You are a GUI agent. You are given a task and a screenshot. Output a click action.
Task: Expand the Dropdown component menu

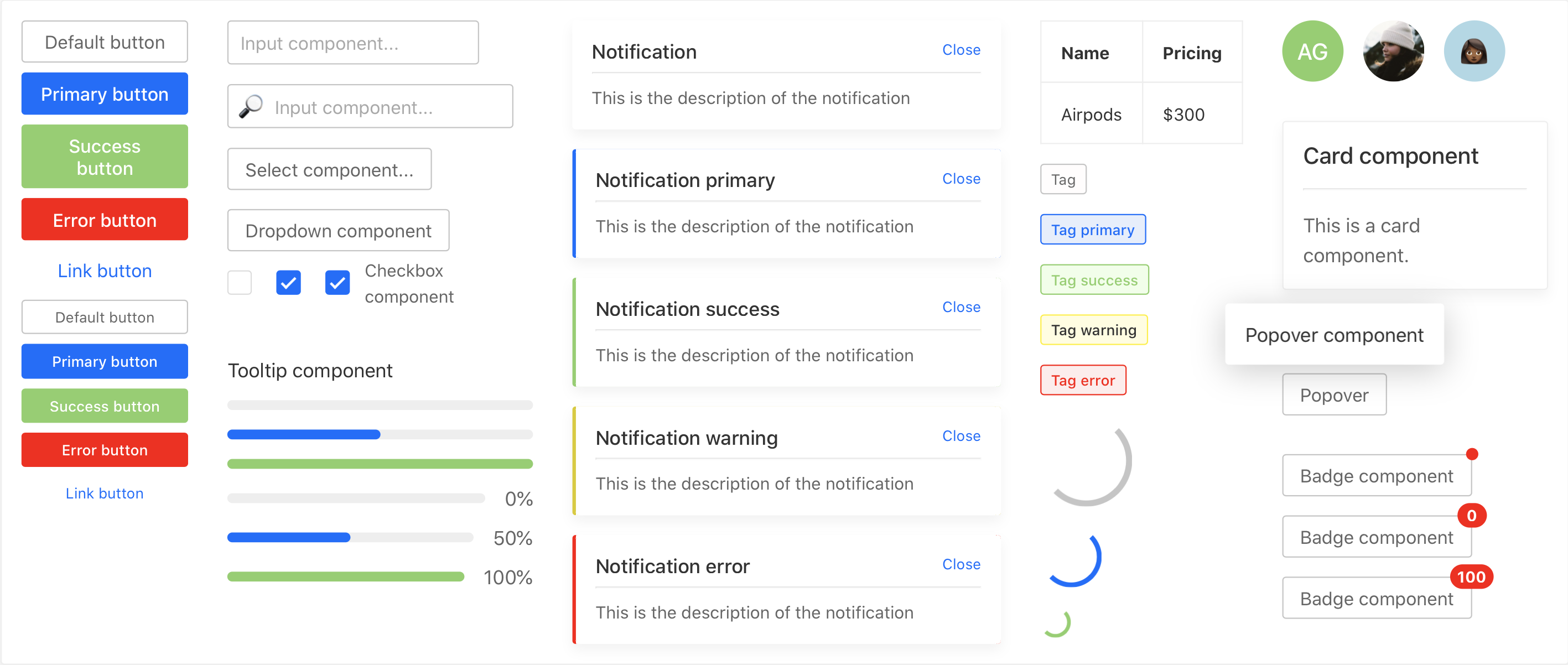[x=338, y=231]
